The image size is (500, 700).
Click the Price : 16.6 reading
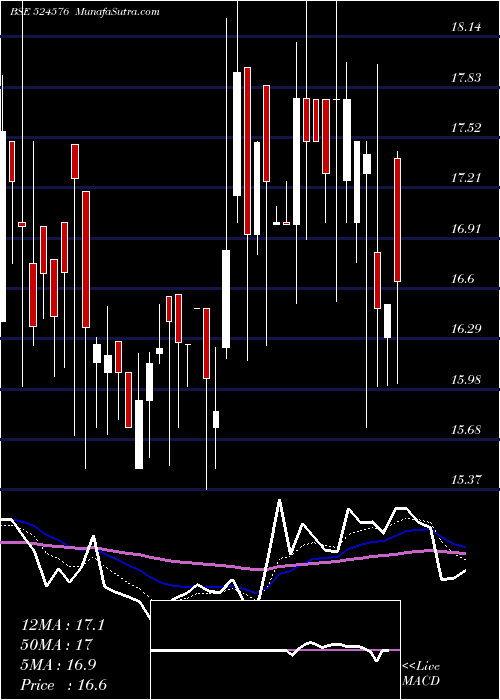64,685
